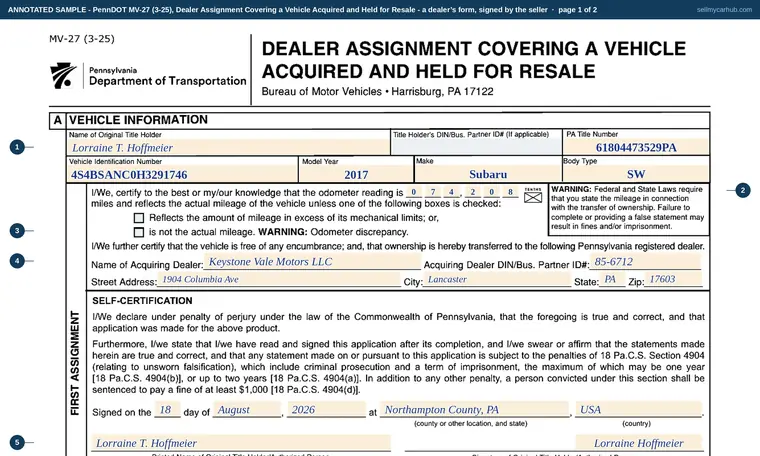Click the Model Year field showing 2017
This screenshot has width=760, height=456.
pyautogui.click(x=356, y=174)
